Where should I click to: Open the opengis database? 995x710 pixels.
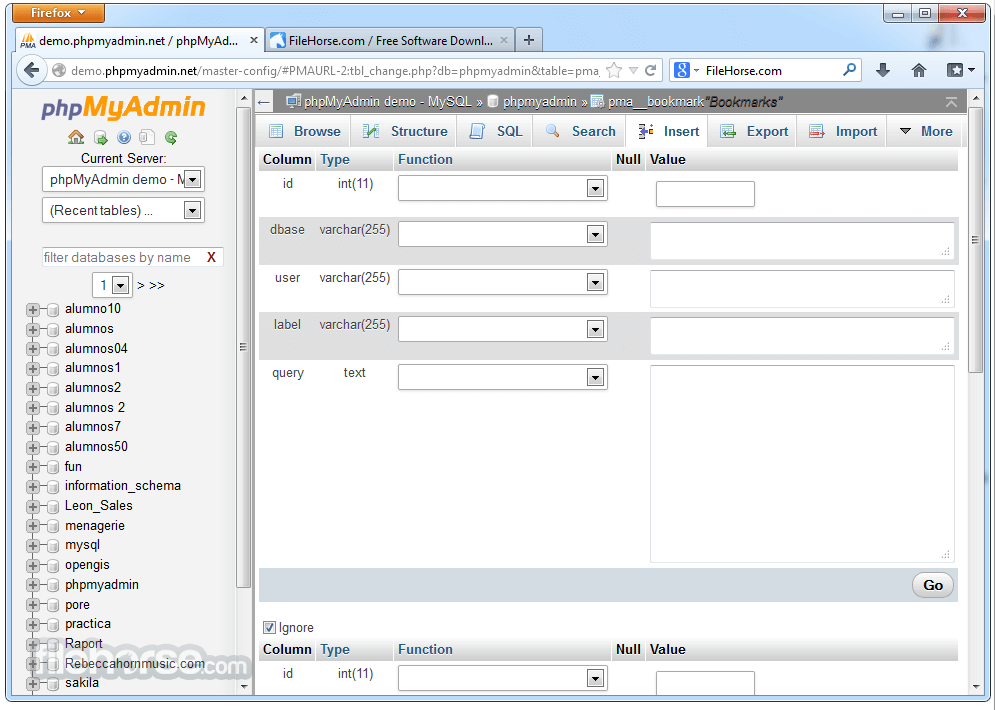point(87,565)
